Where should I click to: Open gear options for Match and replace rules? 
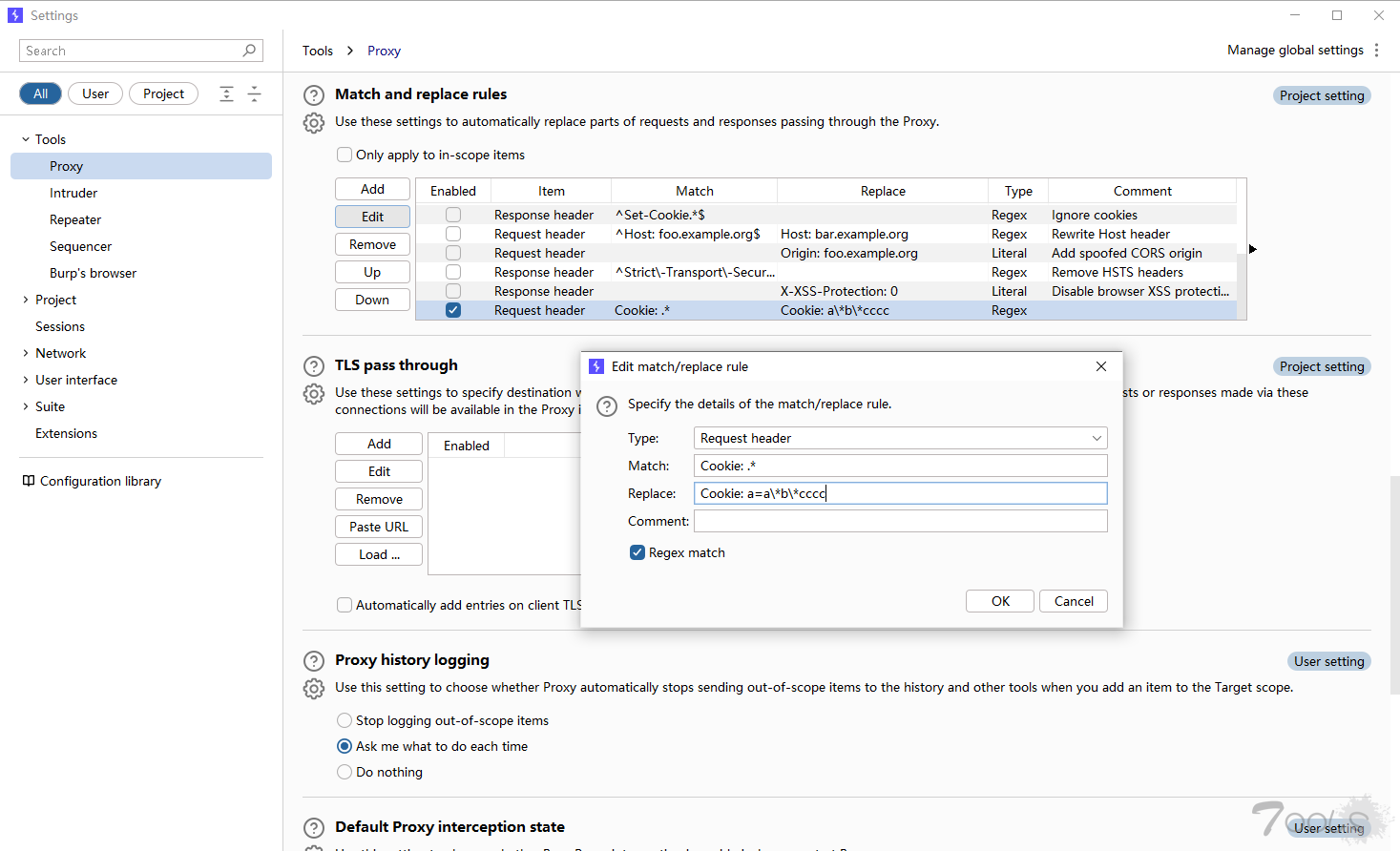point(314,123)
